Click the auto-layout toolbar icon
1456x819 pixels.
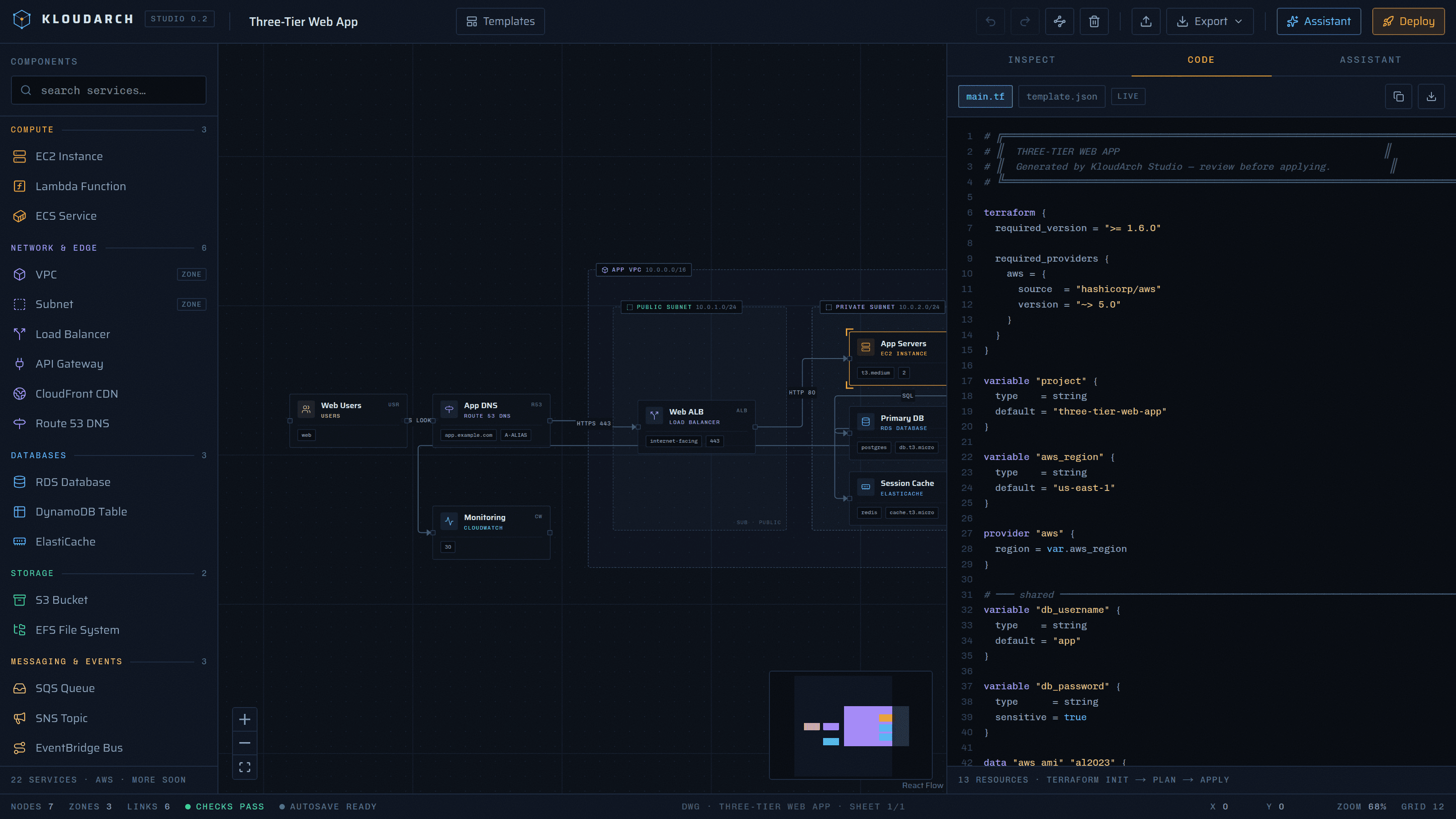(1060, 21)
